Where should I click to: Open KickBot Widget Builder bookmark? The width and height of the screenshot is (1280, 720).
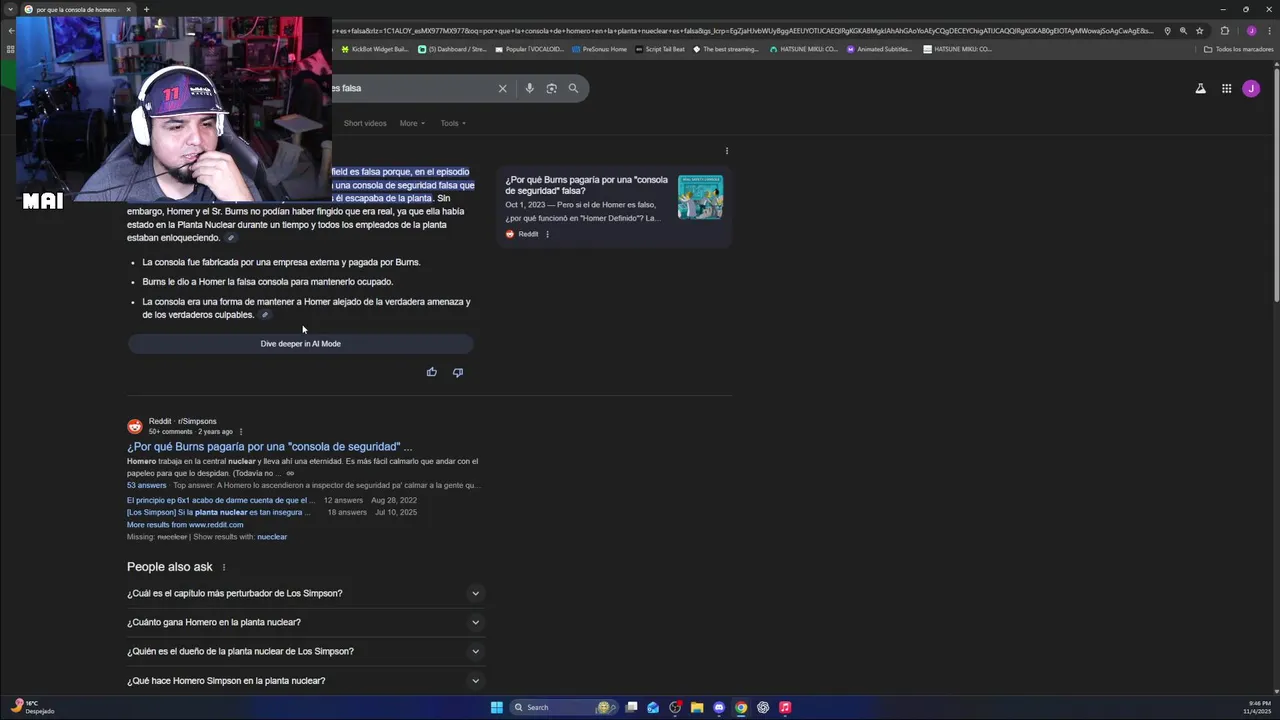(375, 49)
